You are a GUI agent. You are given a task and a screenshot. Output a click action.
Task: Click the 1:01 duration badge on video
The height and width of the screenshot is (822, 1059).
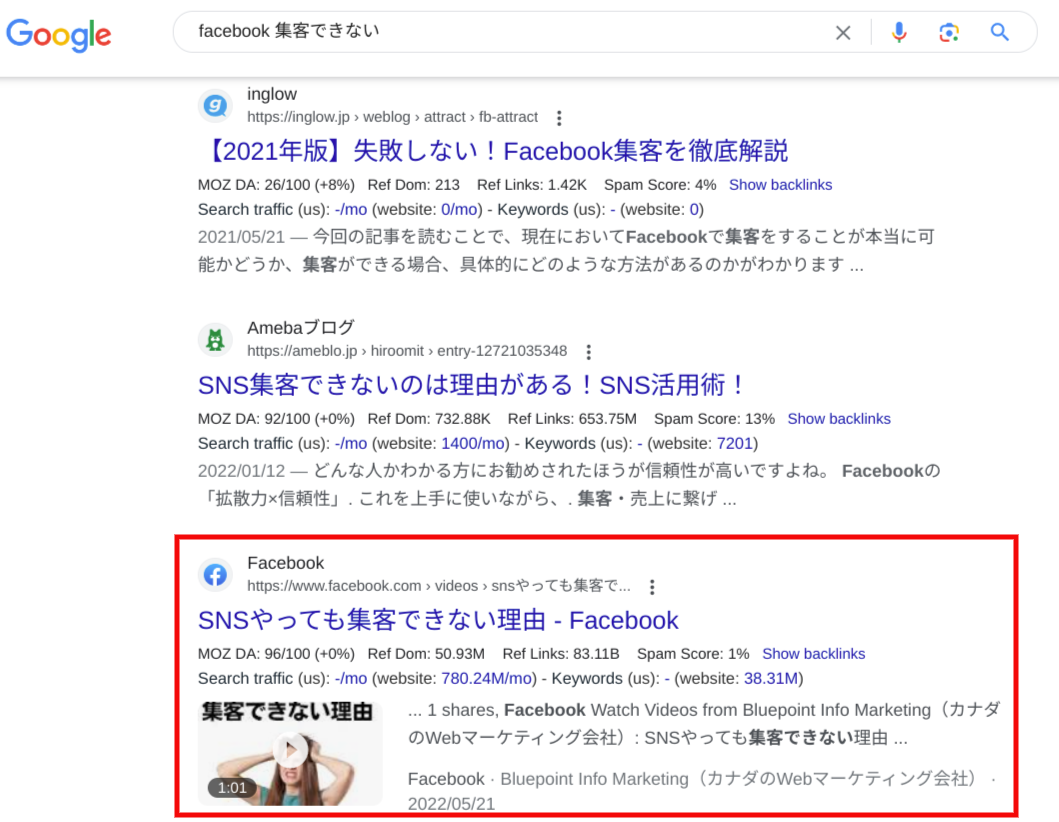pos(232,788)
